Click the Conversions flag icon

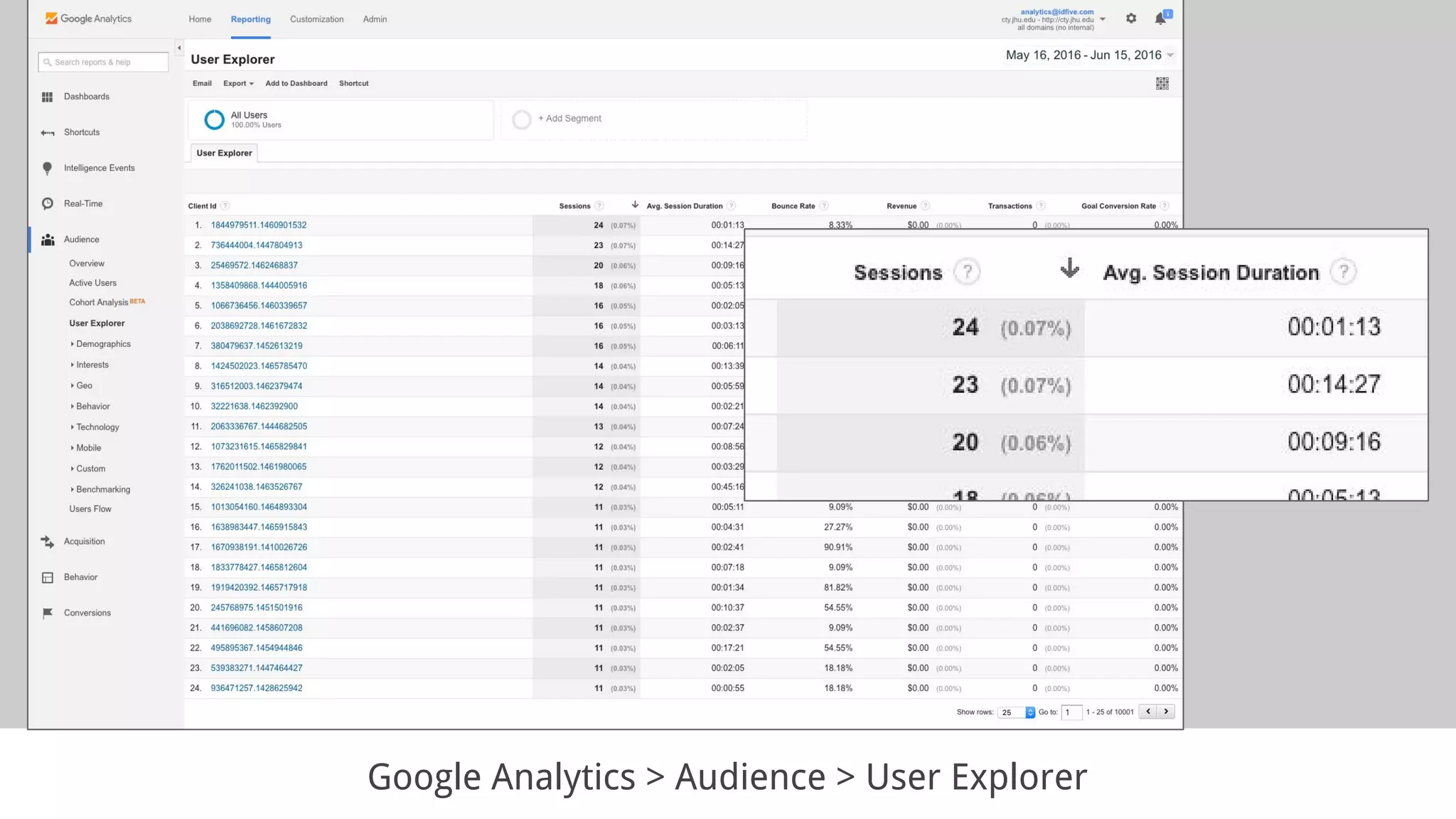pyautogui.click(x=47, y=613)
